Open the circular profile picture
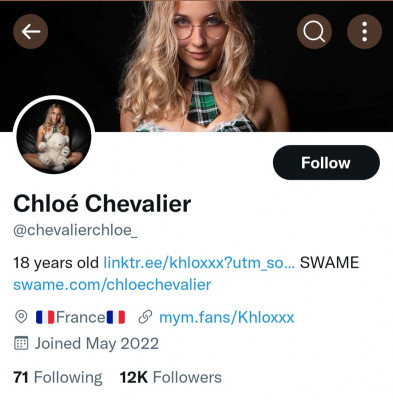The width and height of the screenshot is (393, 400). pos(54,136)
